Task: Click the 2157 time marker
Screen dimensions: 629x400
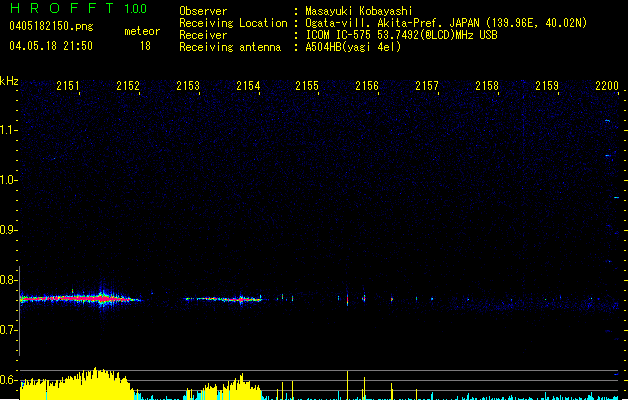Action: click(x=427, y=86)
